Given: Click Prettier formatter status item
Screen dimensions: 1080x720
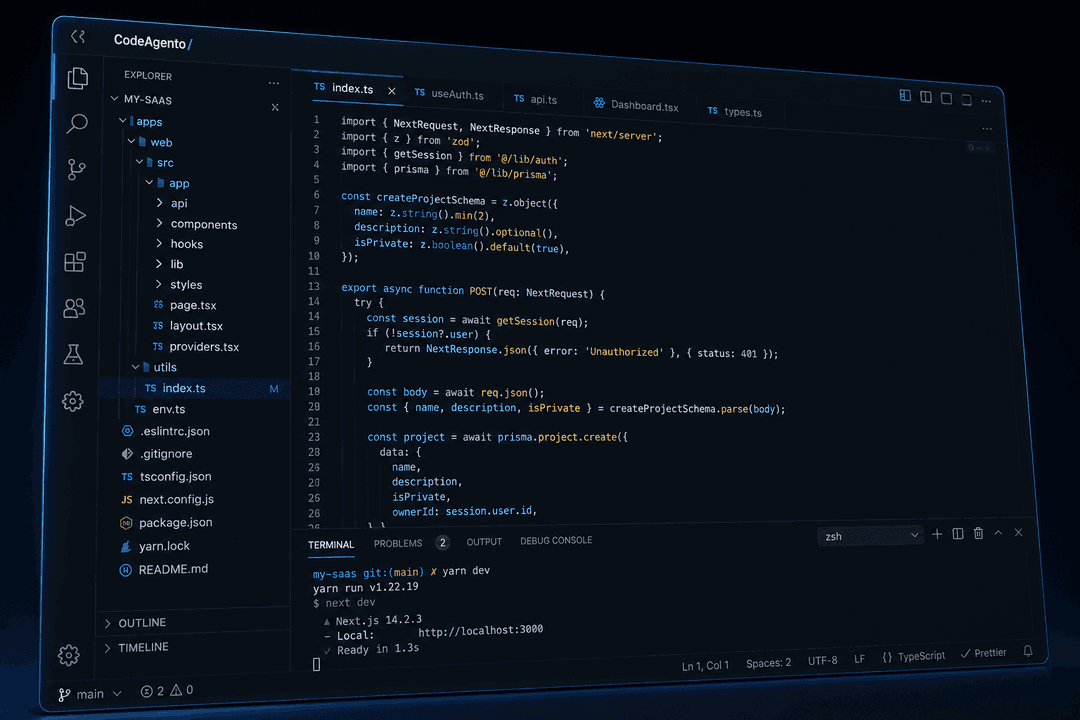Looking at the screenshot, I should pos(984,653).
